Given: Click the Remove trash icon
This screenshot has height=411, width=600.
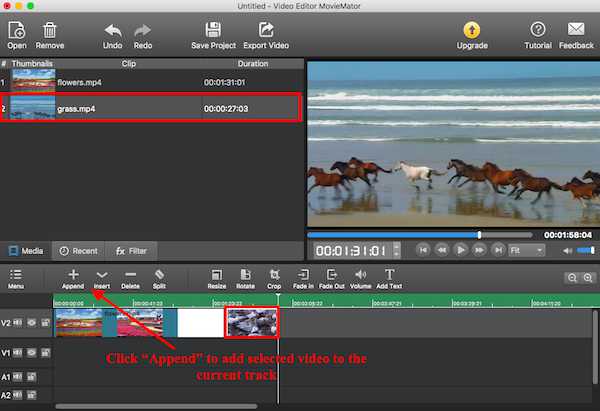Looking at the screenshot, I should (50, 35).
